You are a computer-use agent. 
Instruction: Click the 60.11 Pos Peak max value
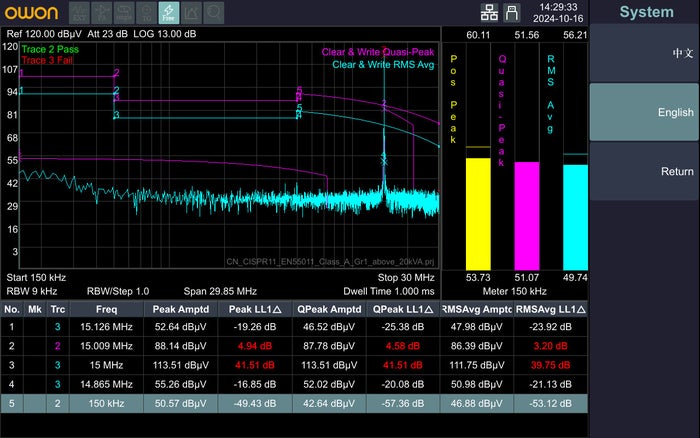tap(478, 35)
